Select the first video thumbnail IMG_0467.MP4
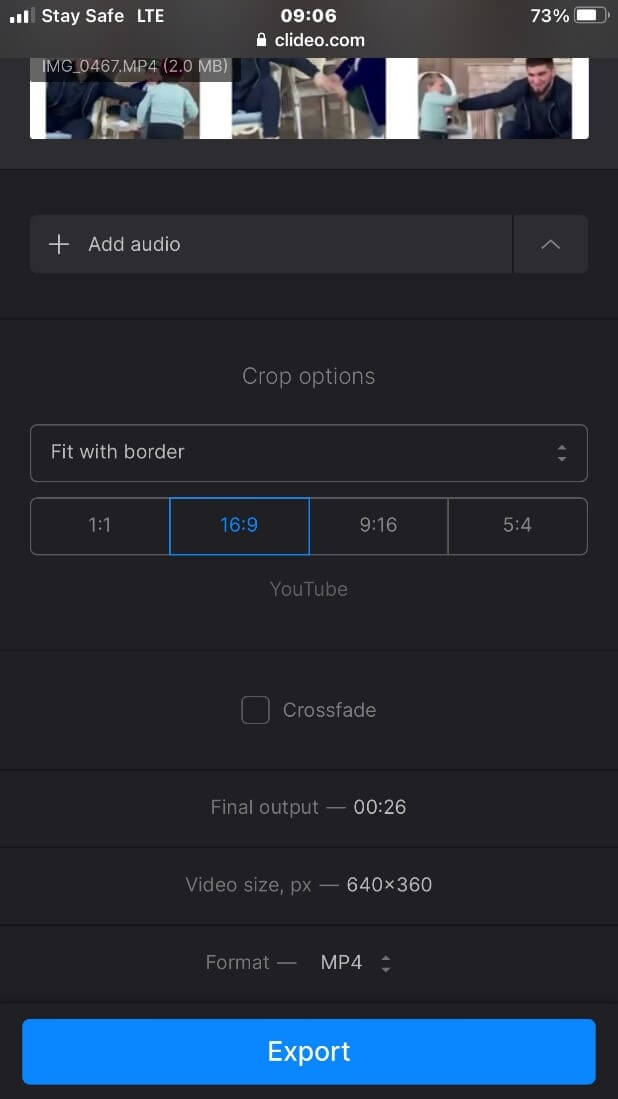 115,98
